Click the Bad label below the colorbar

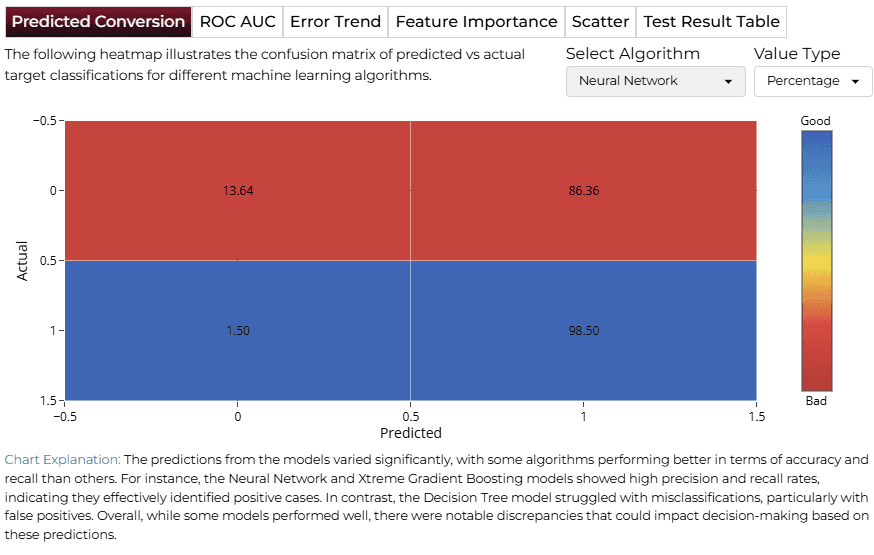(x=816, y=401)
